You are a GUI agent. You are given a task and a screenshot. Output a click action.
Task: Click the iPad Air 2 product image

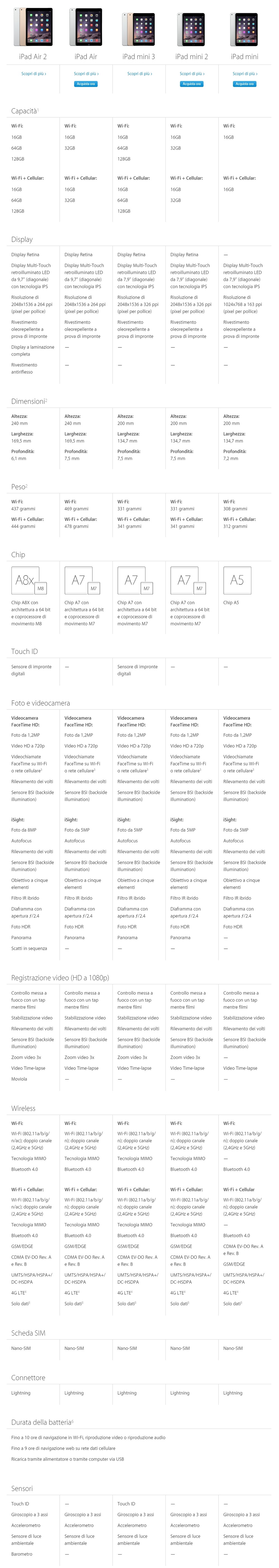33,27
